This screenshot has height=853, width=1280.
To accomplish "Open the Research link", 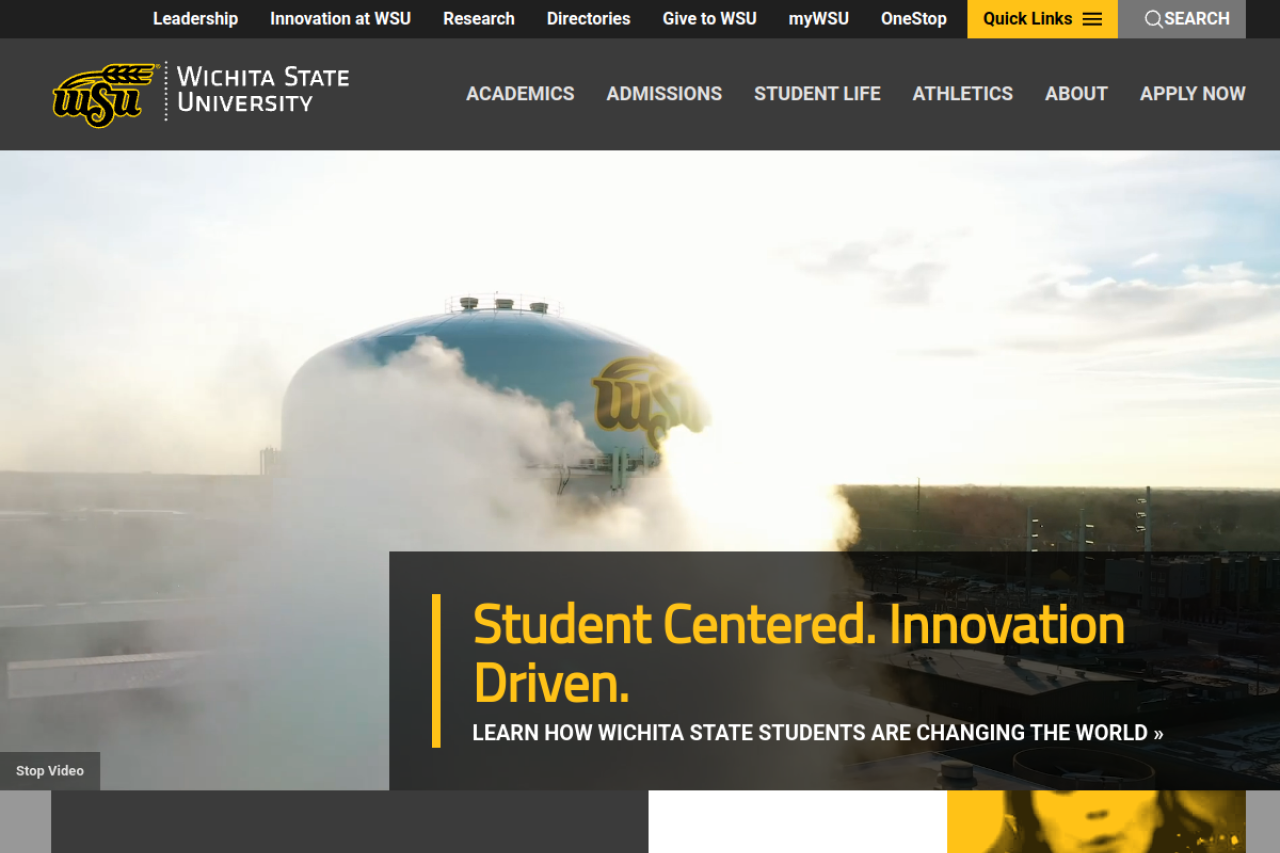I will pyautogui.click(x=479, y=19).
